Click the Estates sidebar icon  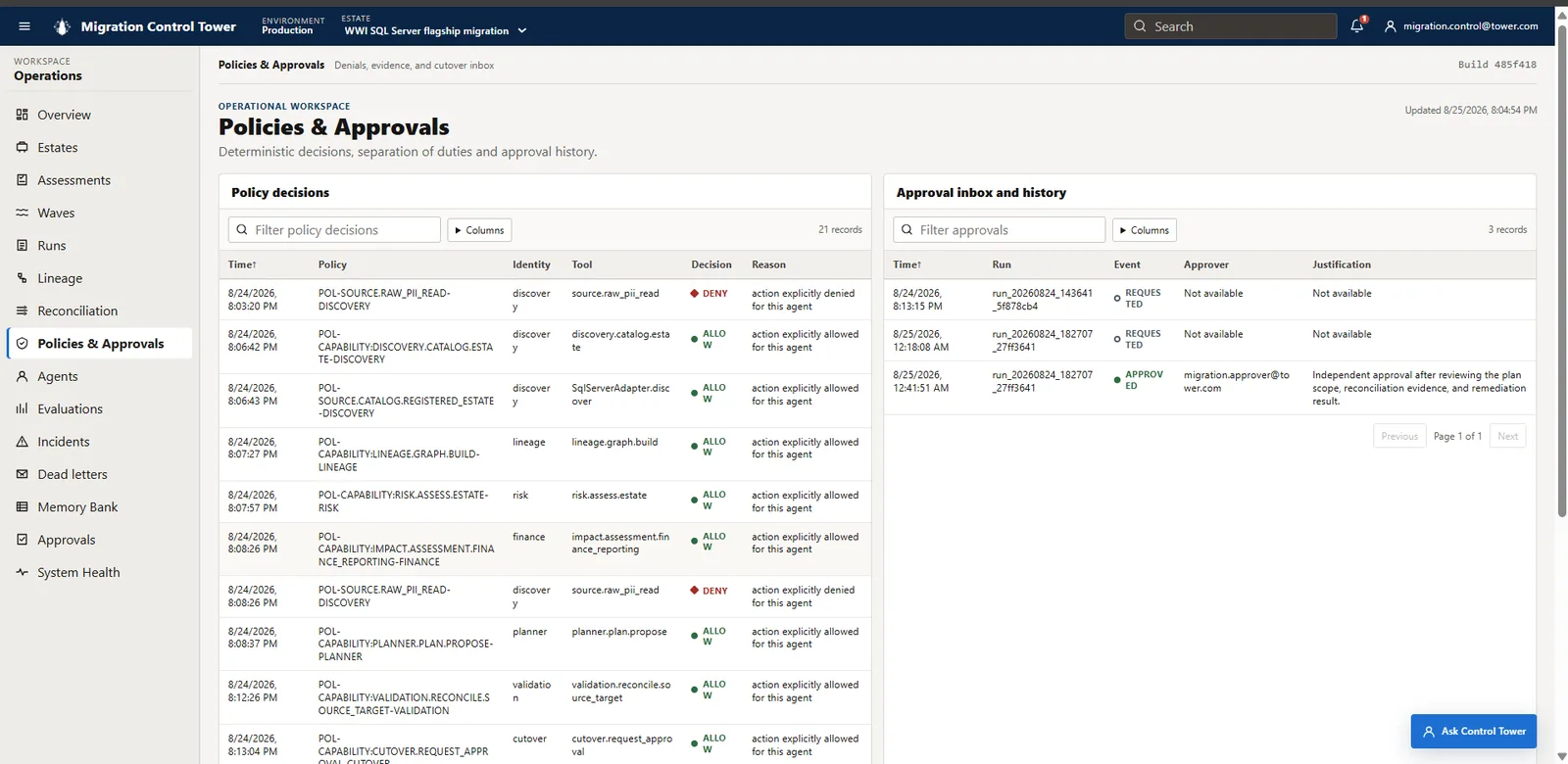(22, 147)
